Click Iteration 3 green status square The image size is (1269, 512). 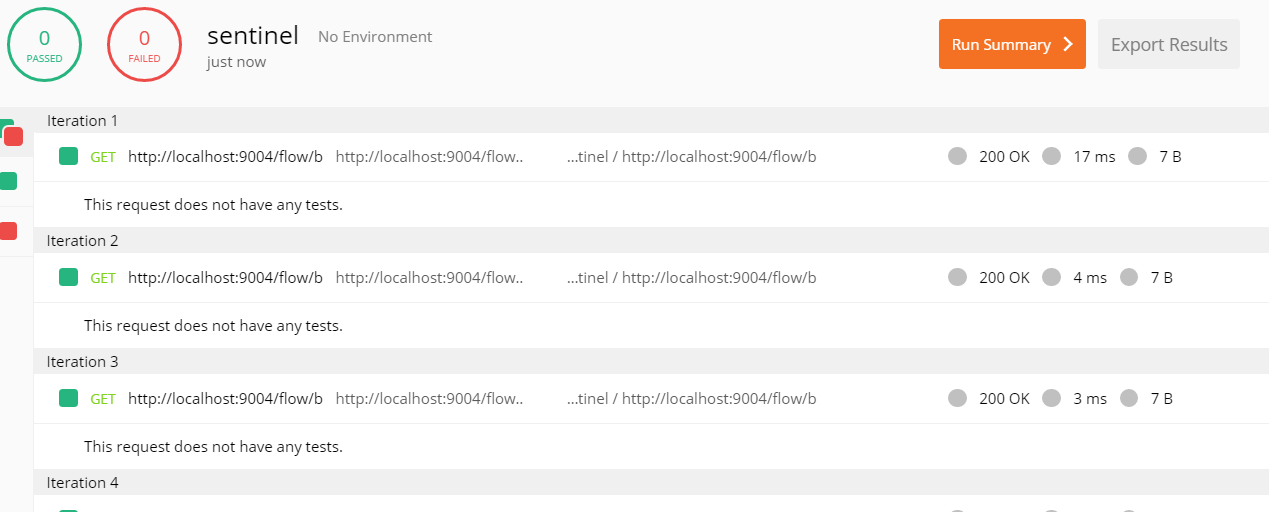(68, 398)
